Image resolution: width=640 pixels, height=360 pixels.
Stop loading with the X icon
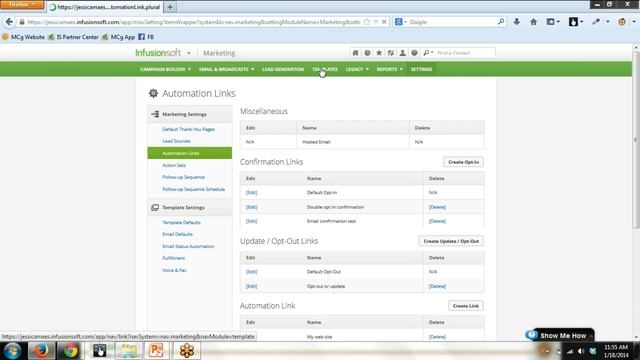pyautogui.click(x=384, y=22)
